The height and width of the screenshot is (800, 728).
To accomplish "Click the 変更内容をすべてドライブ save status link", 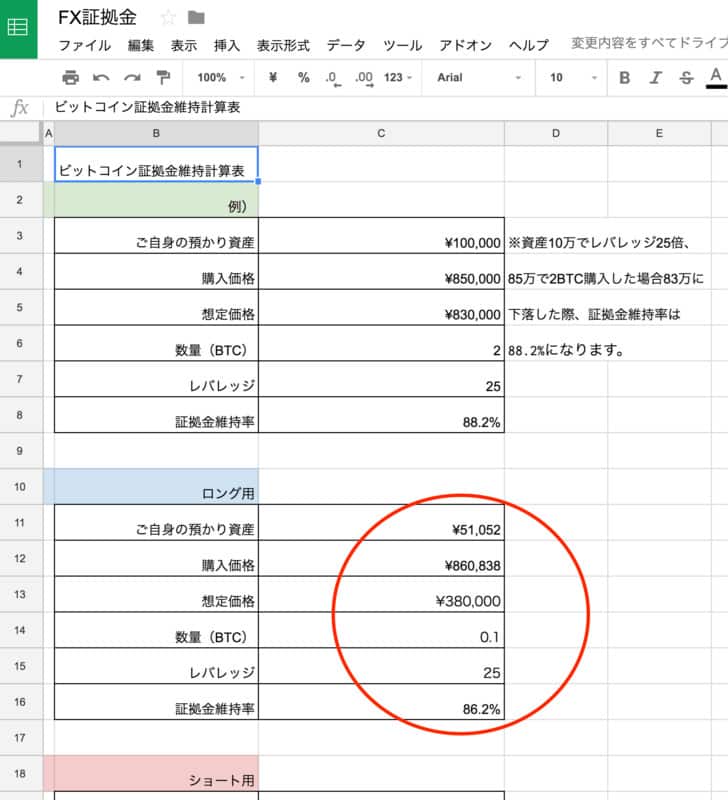I will 649,43.
